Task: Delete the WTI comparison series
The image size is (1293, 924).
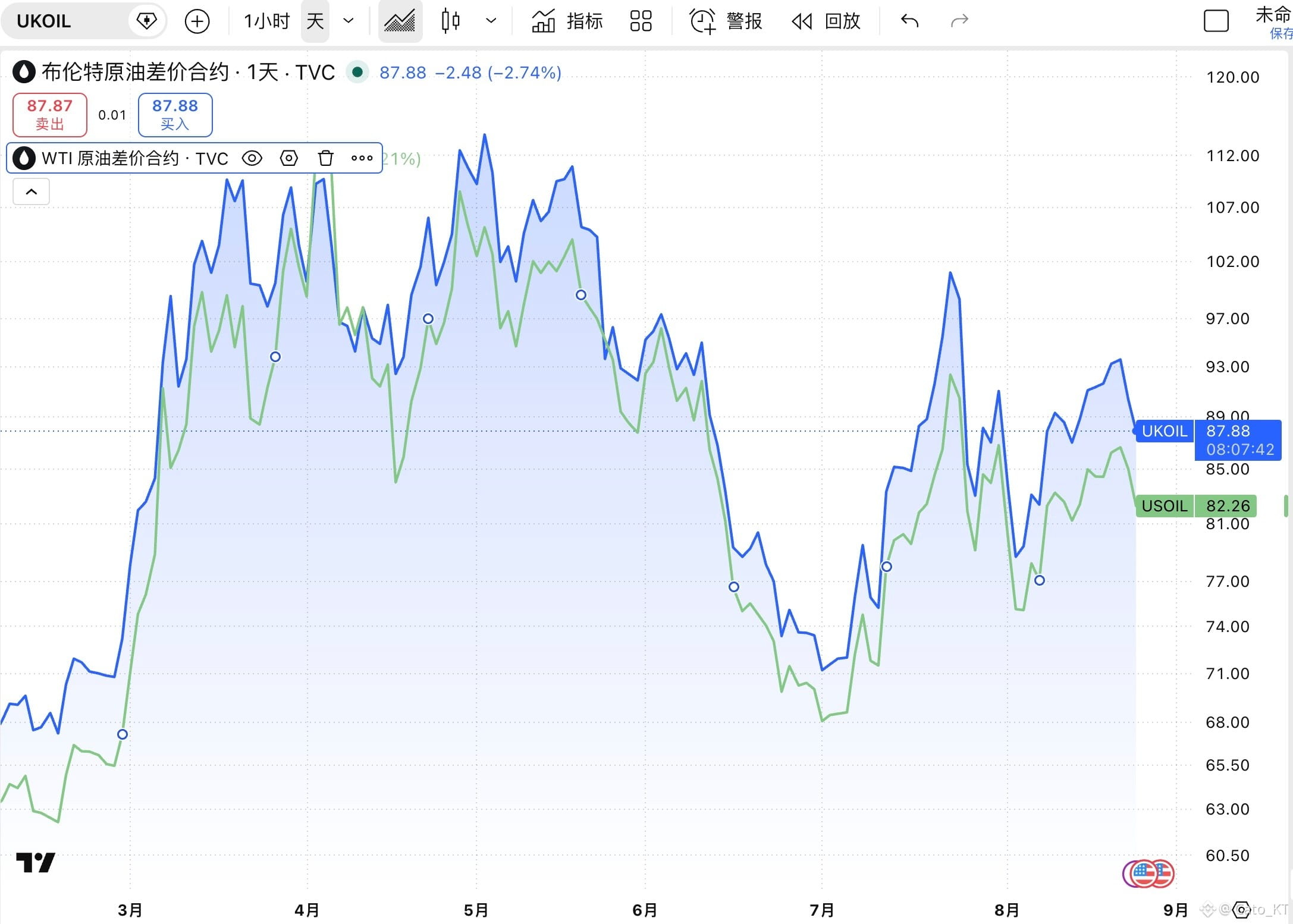Action: [x=326, y=158]
